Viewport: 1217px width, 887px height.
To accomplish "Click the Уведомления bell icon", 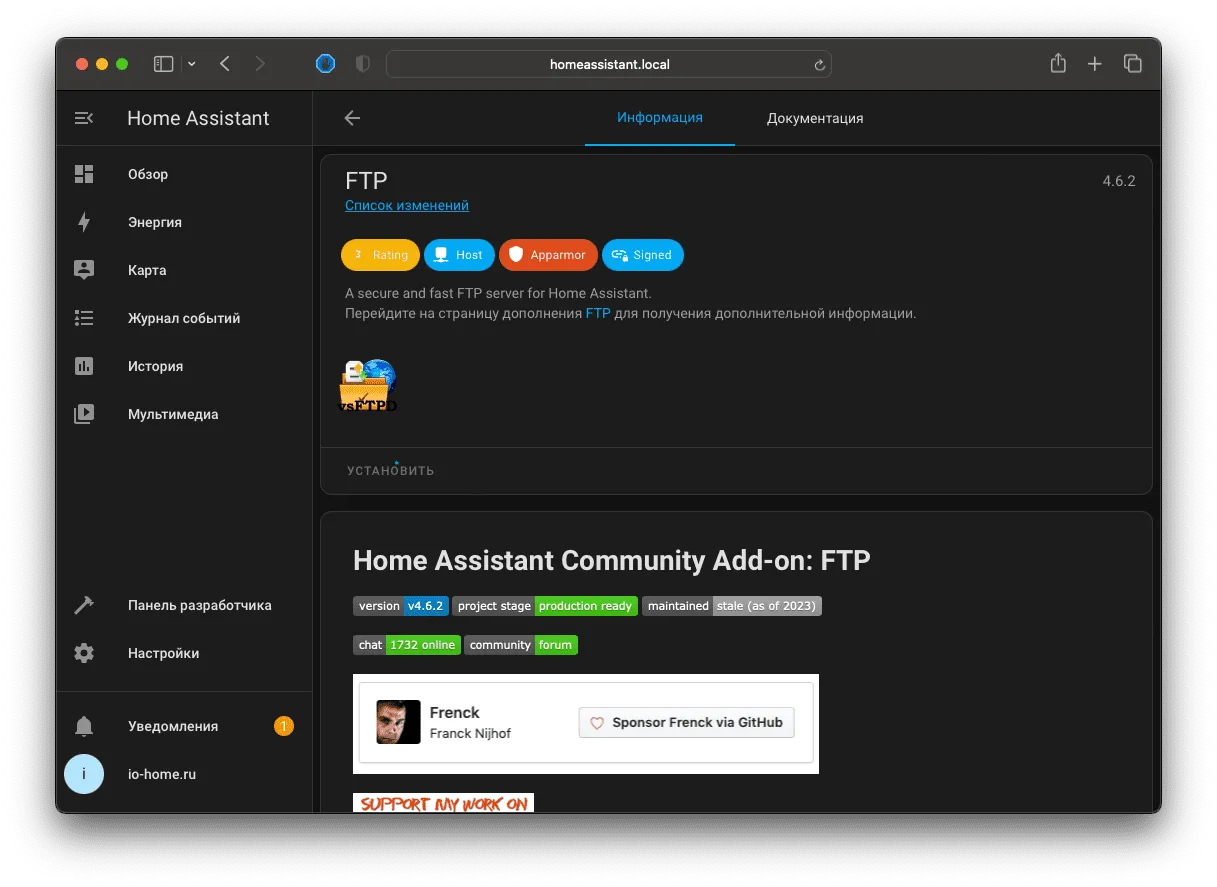I will coord(84,726).
